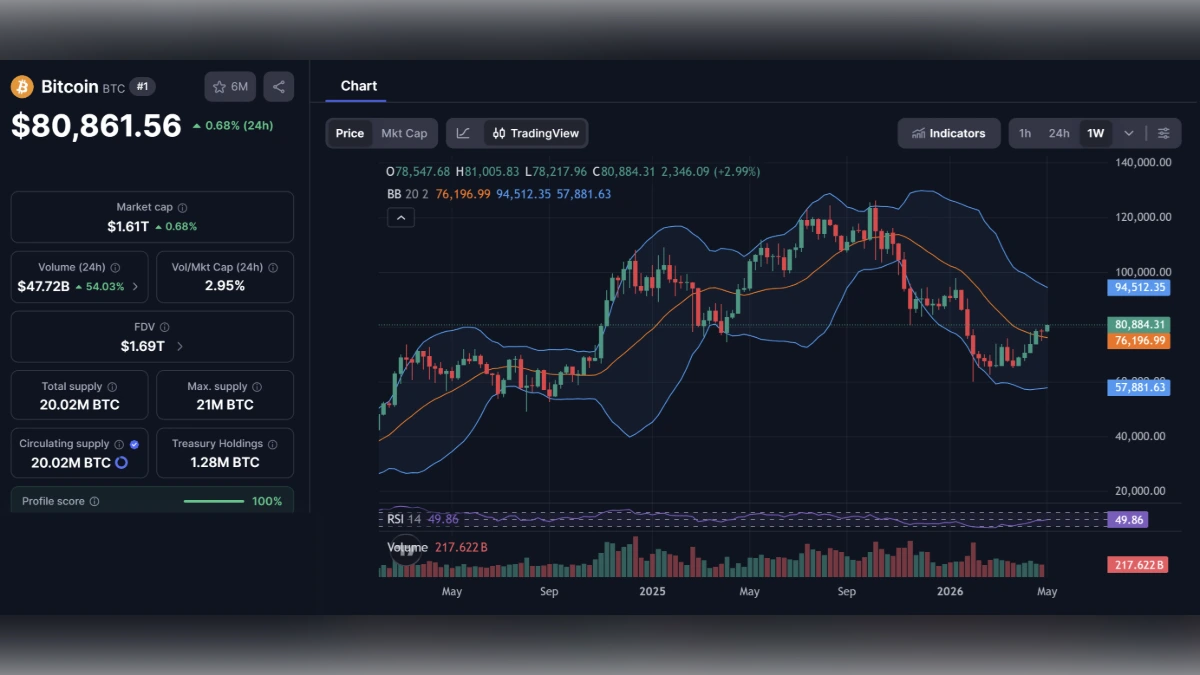
Task: Click the 2026 label on time axis
Action: [949, 591]
